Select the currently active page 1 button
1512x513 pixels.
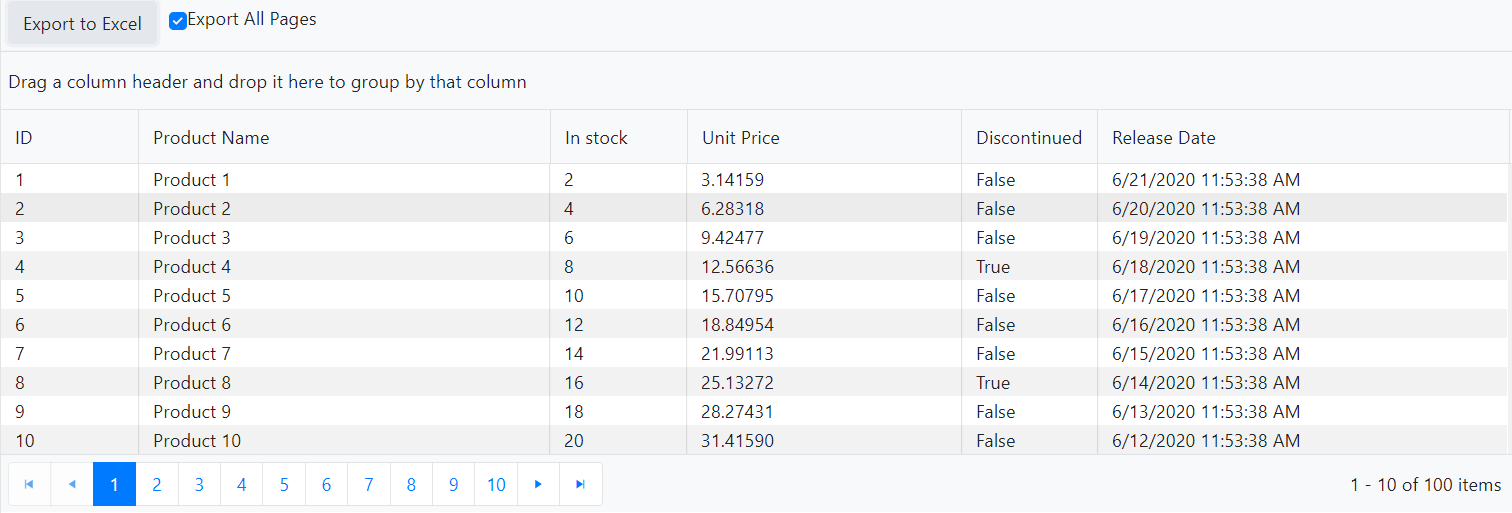point(114,484)
